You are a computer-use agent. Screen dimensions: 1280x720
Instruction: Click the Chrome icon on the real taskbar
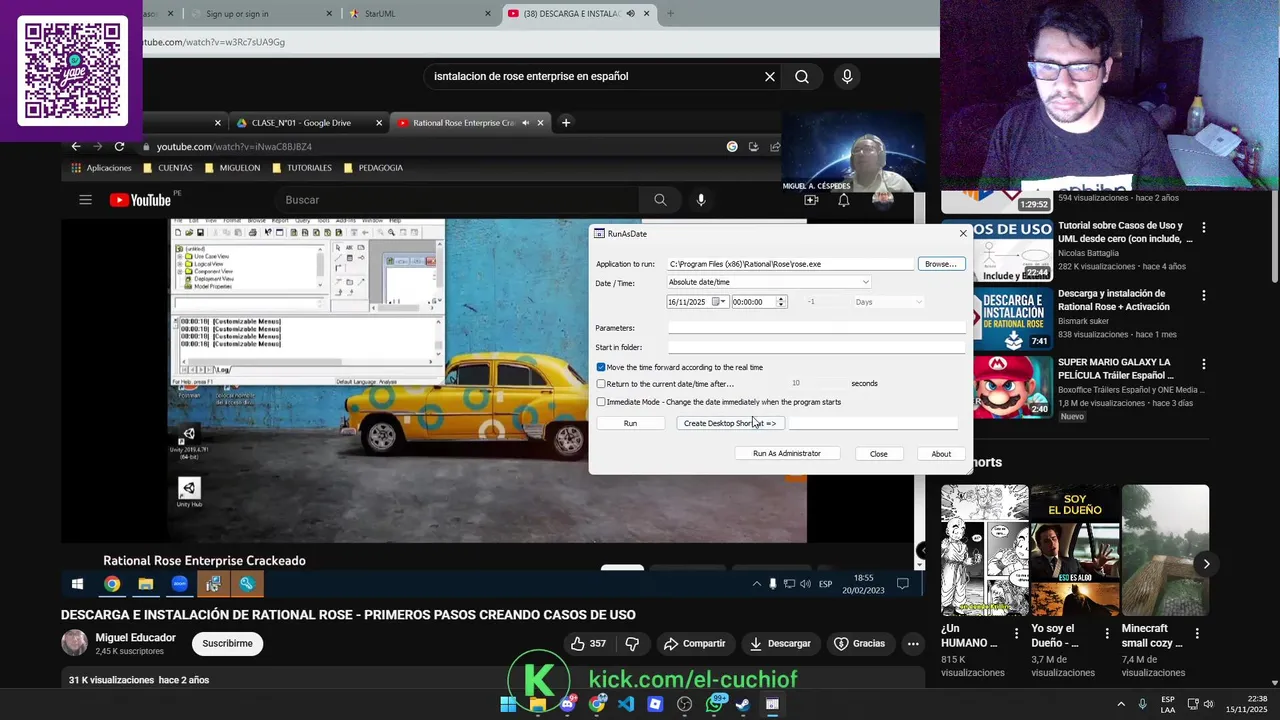coord(597,704)
